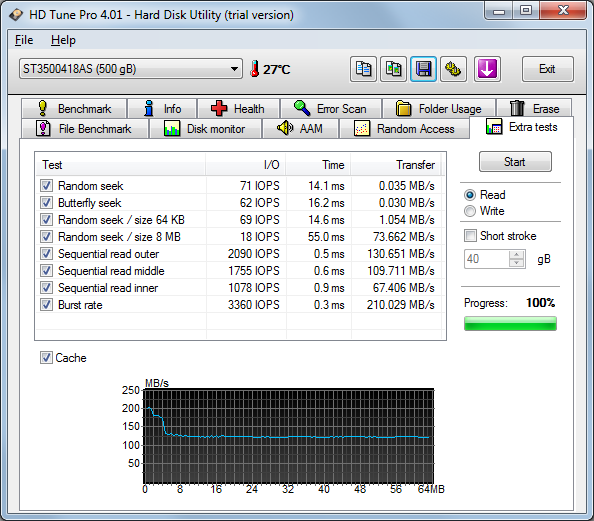Click the Start button

click(515, 162)
